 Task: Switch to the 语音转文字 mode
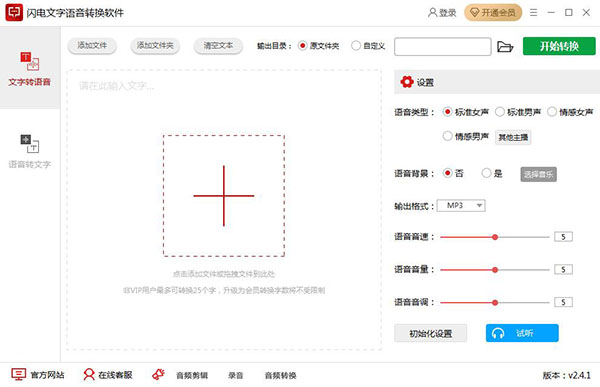pyautogui.click(x=29, y=152)
